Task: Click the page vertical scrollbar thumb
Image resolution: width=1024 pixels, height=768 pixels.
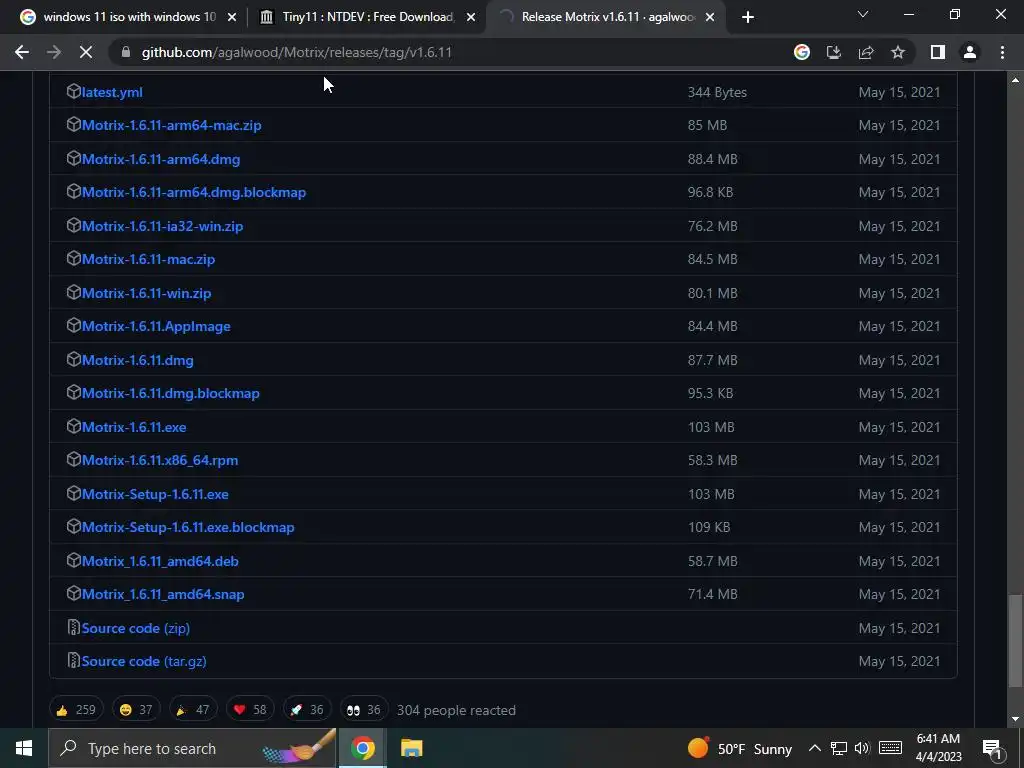Action: click(x=1014, y=641)
